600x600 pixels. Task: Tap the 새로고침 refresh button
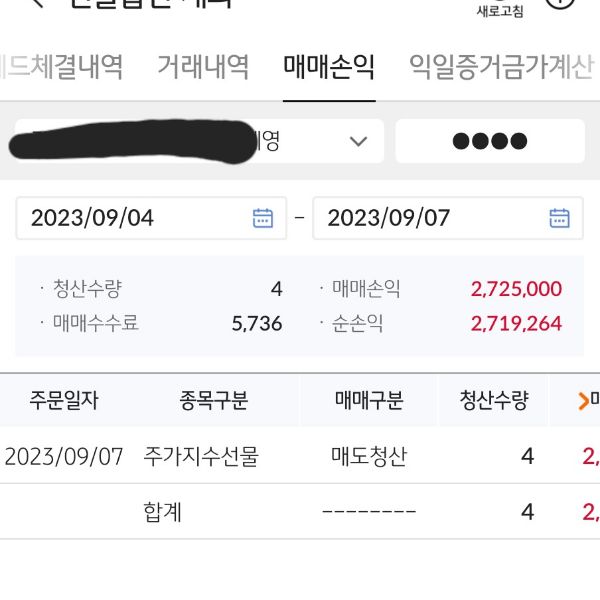[x=499, y=10]
